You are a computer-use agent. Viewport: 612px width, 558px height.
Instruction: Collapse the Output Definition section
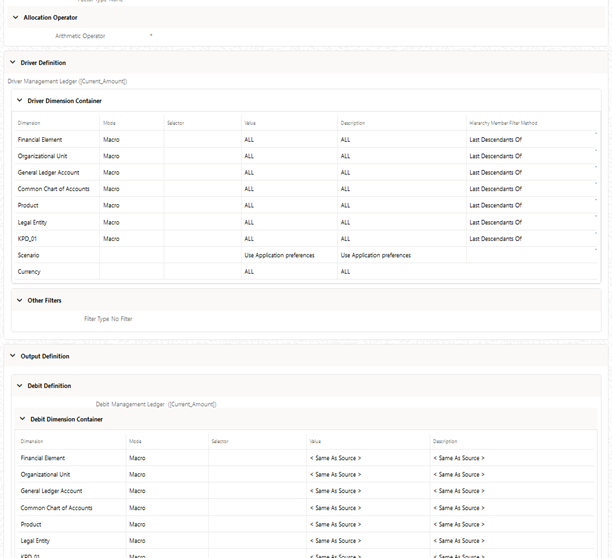(x=13, y=356)
